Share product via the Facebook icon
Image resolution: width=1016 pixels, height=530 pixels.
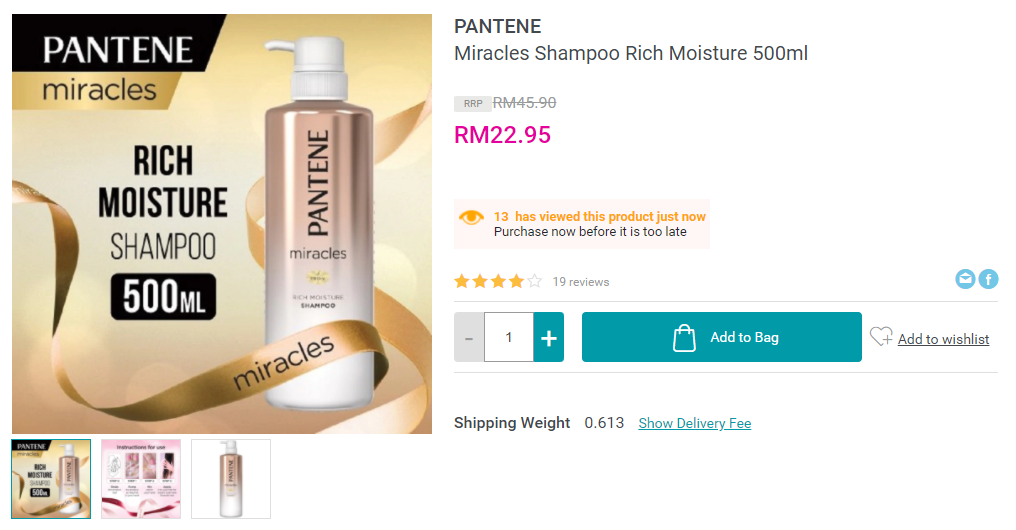[x=988, y=279]
